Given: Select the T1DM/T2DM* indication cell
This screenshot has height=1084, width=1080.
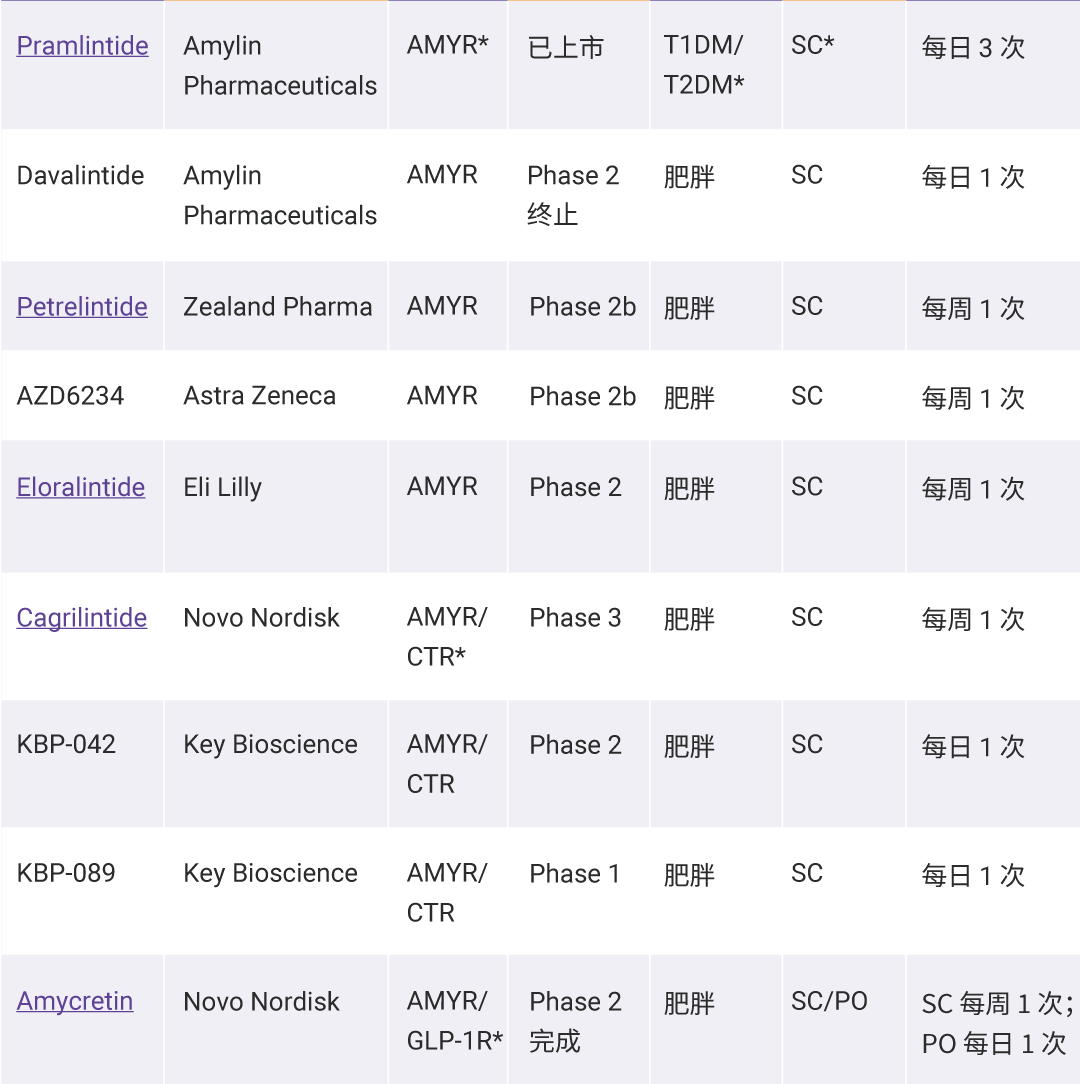Looking at the screenshot, I should pyautogui.click(x=704, y=66).
